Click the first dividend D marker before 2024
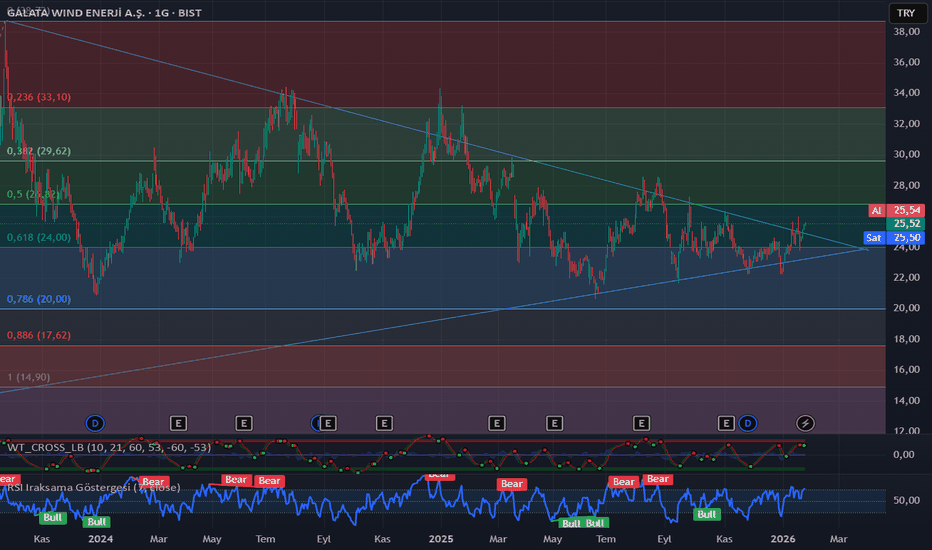The width and height of the screenshot is (932, 550). click(95, 423)
